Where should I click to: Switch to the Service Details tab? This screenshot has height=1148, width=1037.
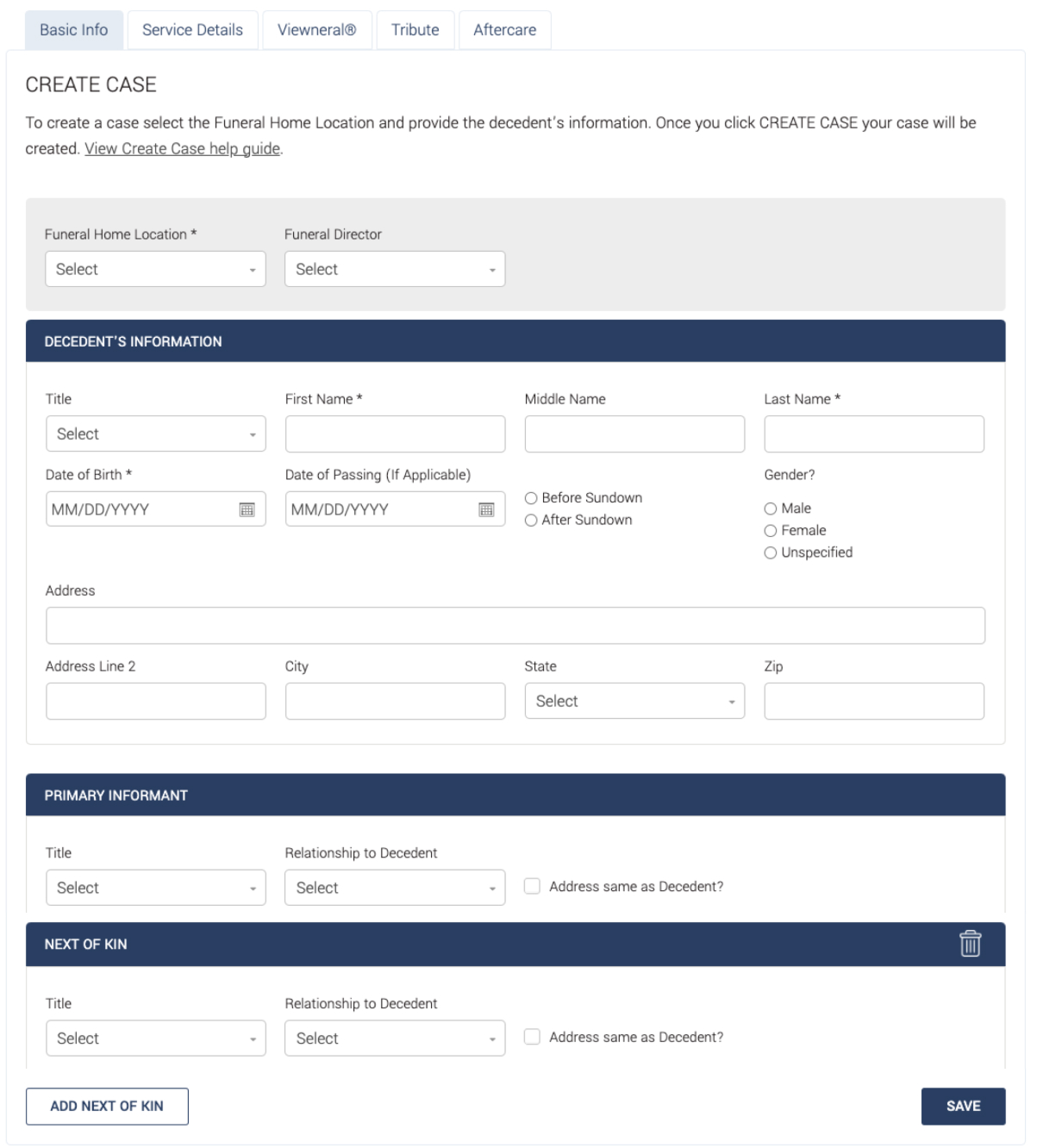pyautogui.click(x=192, y=30)
